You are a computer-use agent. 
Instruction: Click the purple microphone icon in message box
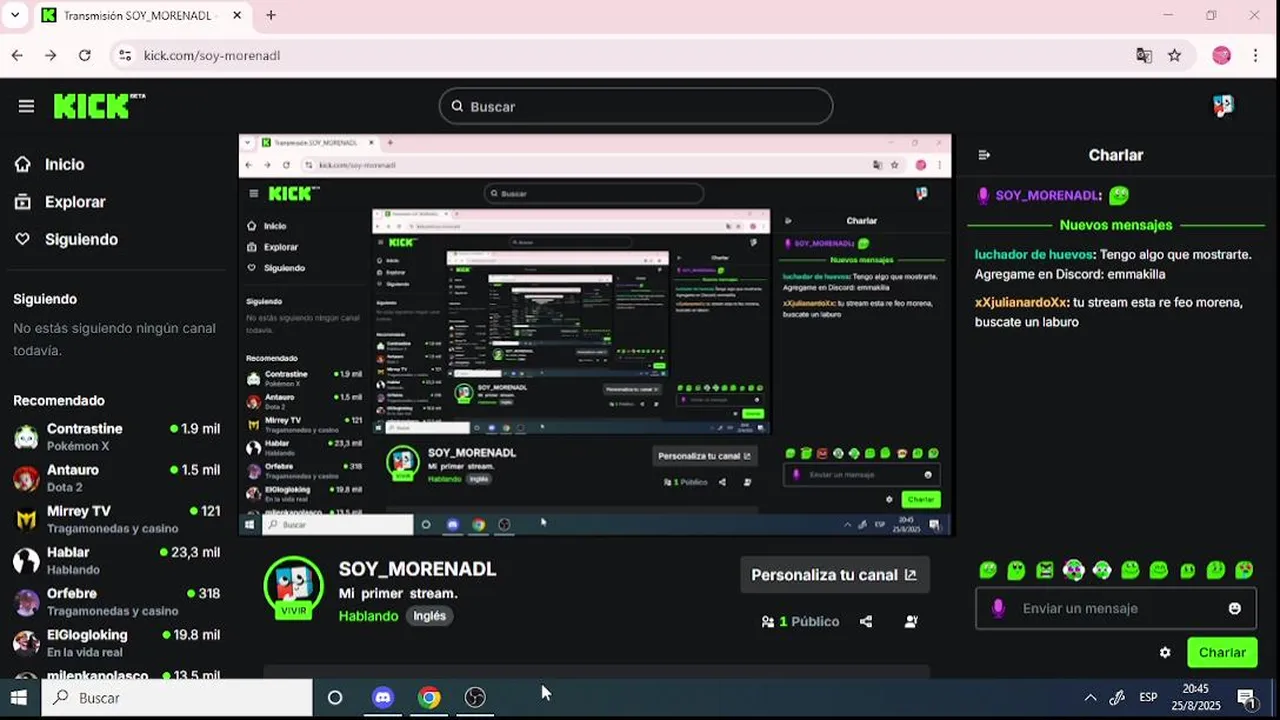point(997,608)
